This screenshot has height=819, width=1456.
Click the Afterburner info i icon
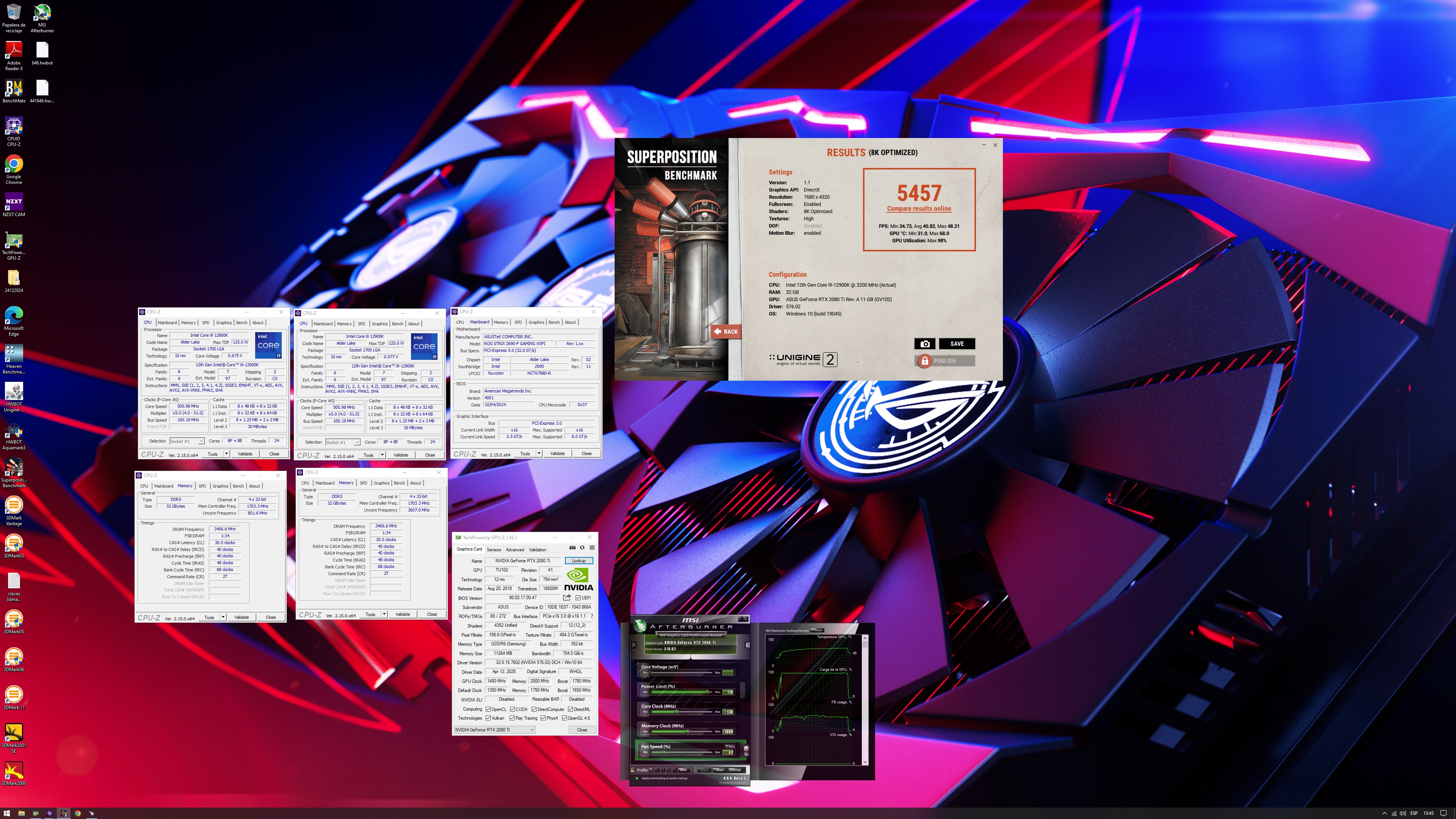pos(747,645)
